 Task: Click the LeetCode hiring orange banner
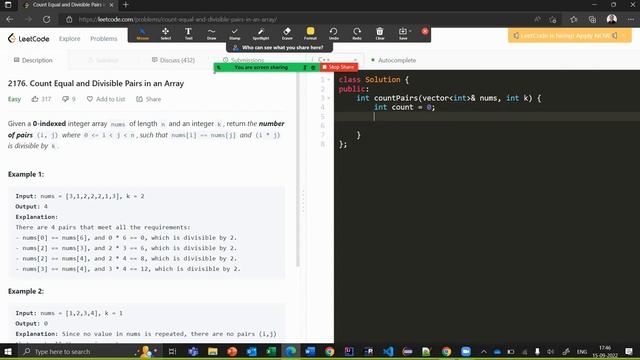coord(569,36)
